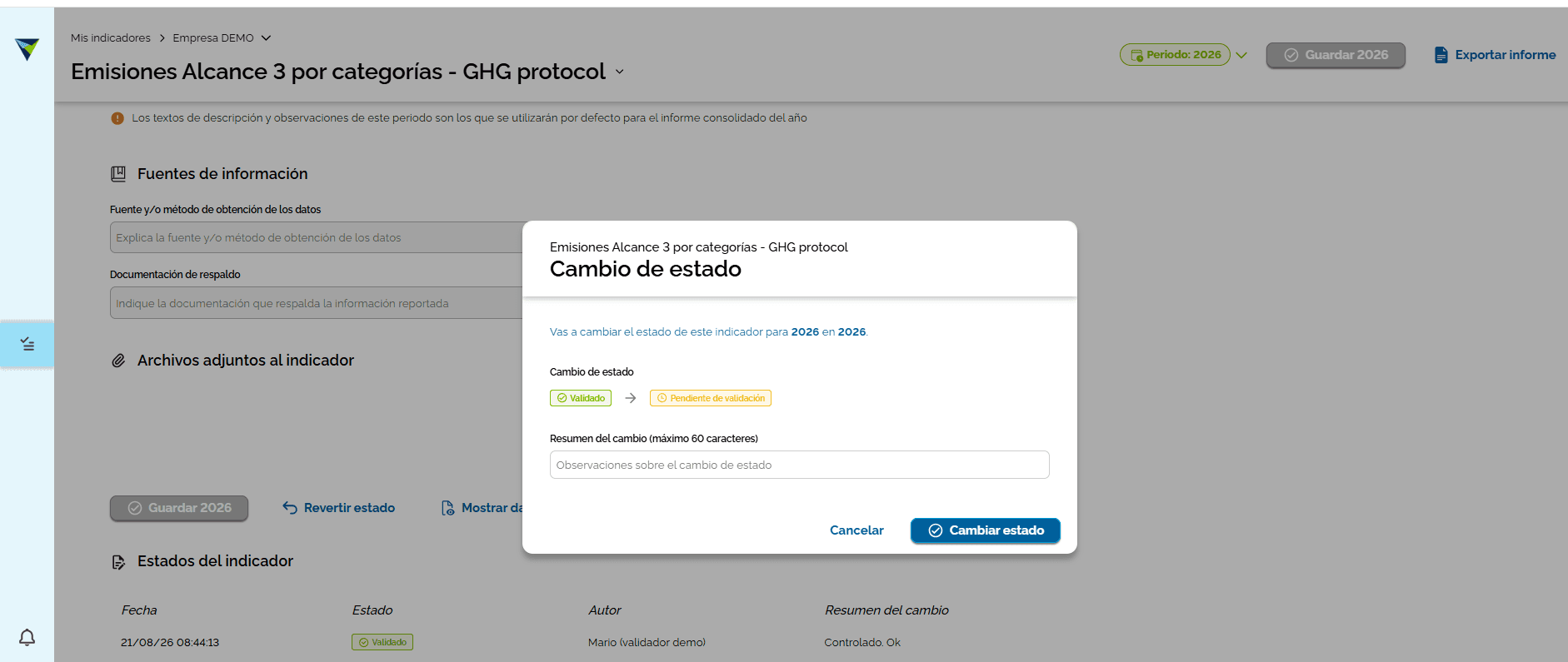Click the author Mario (validador demo) cell

click(647, 643)
